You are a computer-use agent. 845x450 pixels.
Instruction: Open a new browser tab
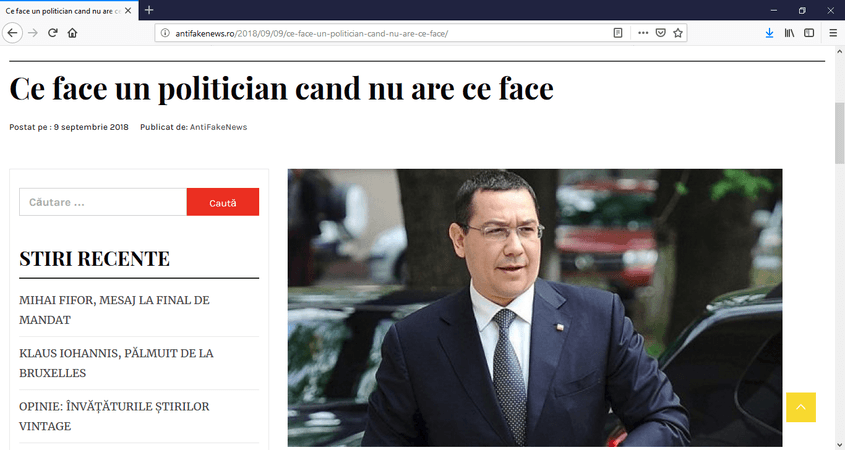tap(149, 10)
